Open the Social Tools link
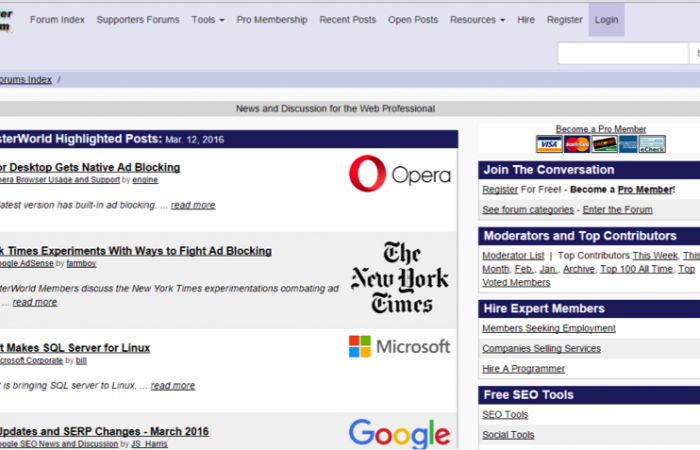Image resolution: width=700 pixels, height=450 pixels. point(508,435)
